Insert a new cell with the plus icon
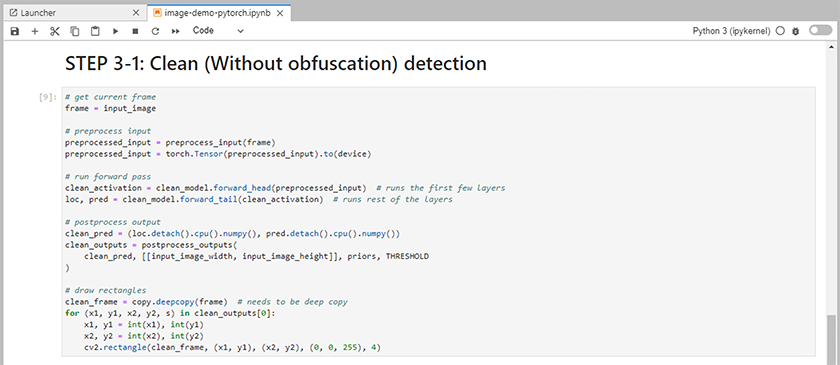Screen dimensions: 840x365 [35, 32]
